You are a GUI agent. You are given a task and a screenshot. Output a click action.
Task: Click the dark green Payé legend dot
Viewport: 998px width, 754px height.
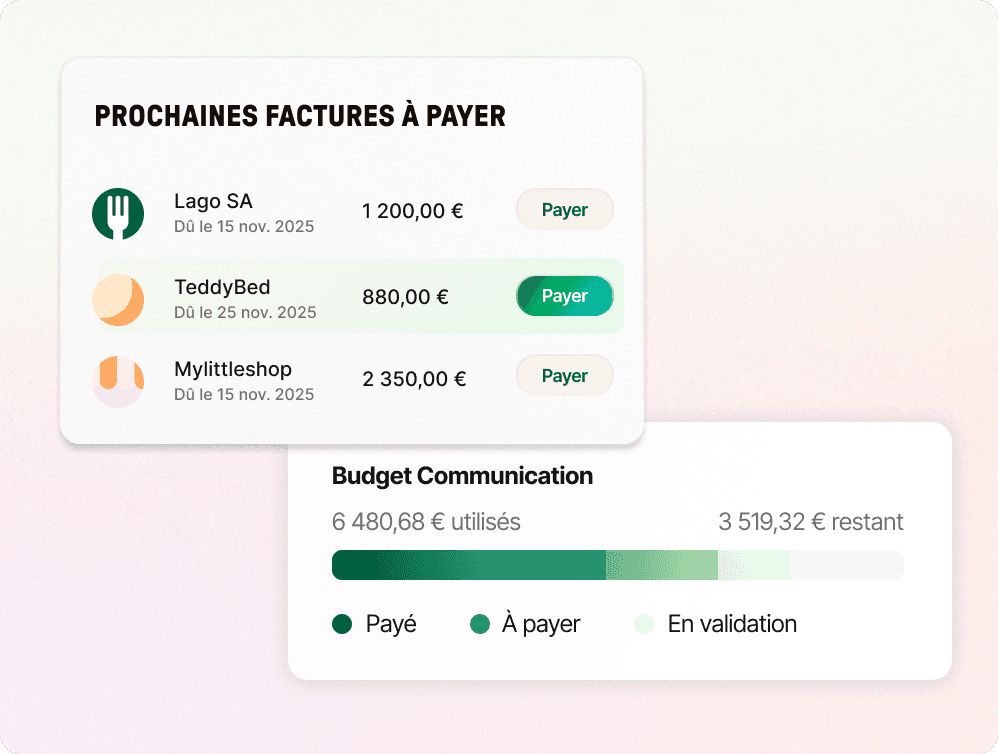click(340, 624)
